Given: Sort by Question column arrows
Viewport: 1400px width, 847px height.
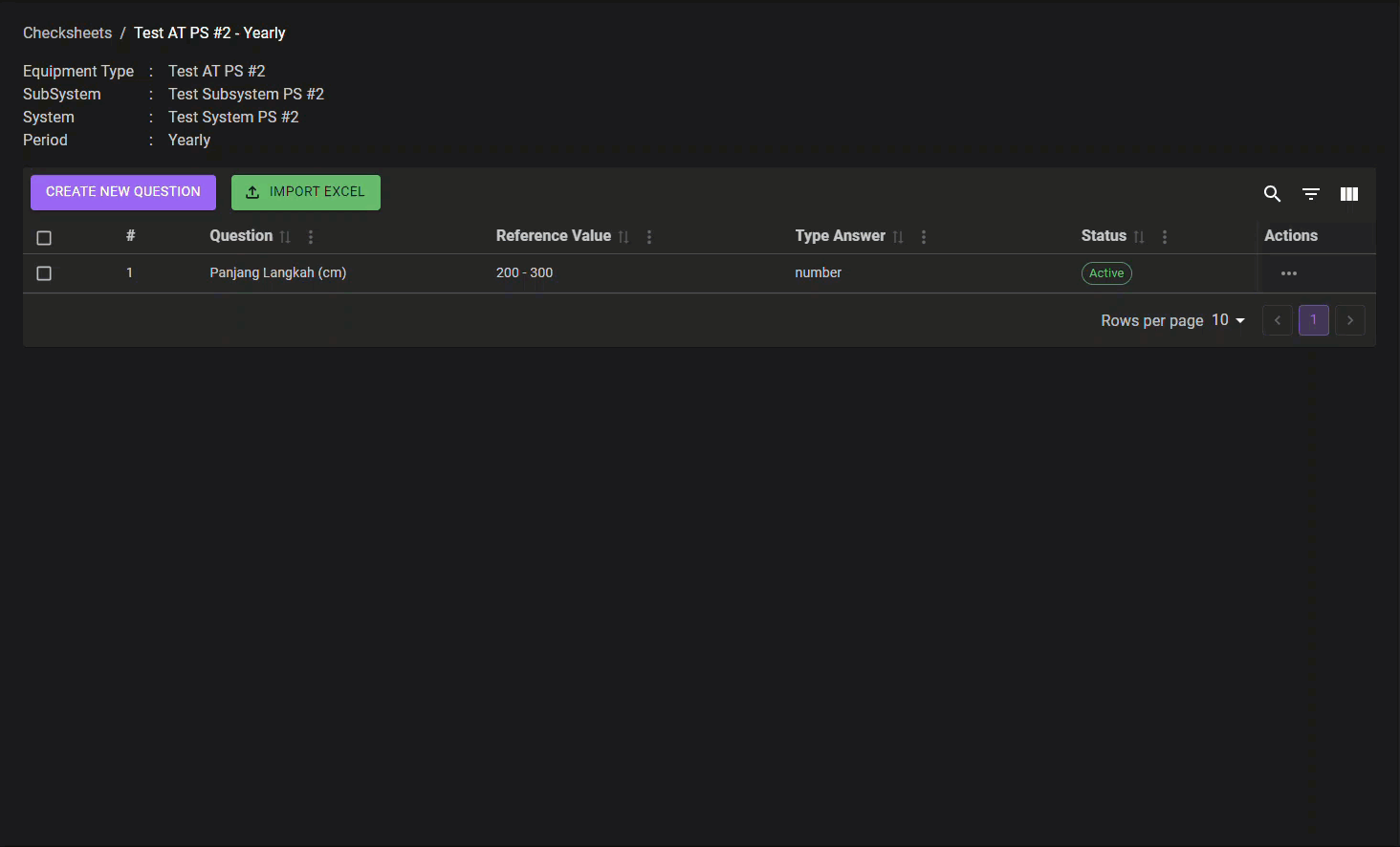Looking at the screenshot, I should [285, 237].
